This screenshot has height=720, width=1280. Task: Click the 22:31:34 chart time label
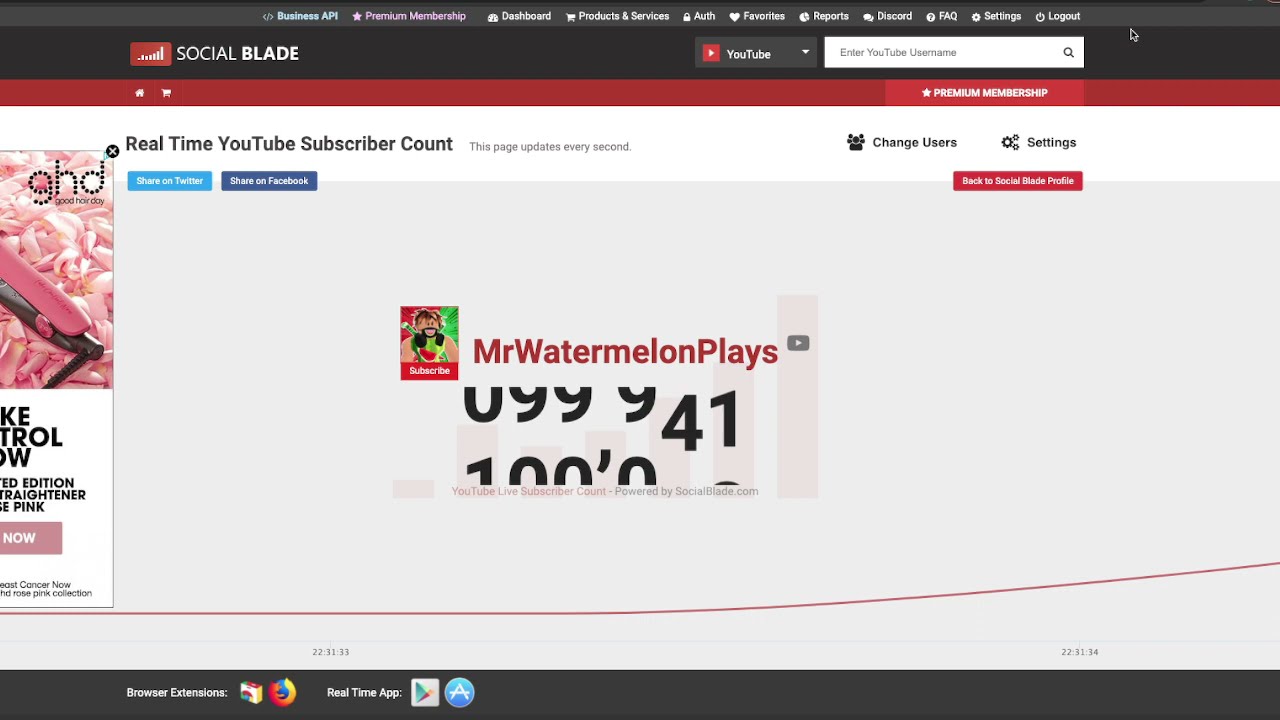pyautogui.click(x=1080, y=652)
